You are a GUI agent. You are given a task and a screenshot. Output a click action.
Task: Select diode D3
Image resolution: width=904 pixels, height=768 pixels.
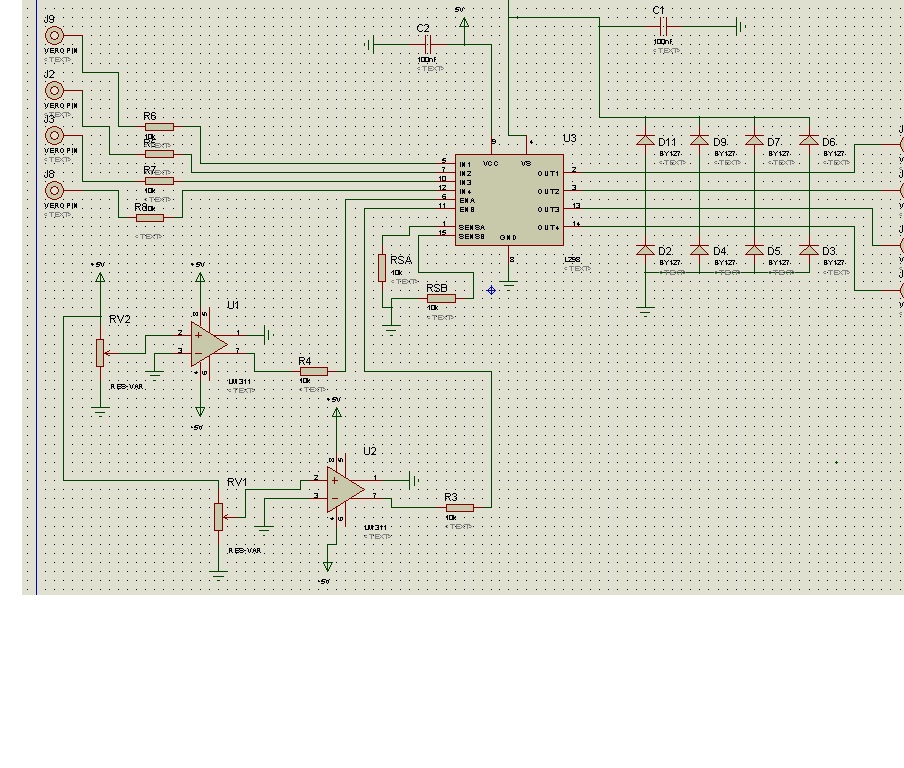(x=809, y=250)
